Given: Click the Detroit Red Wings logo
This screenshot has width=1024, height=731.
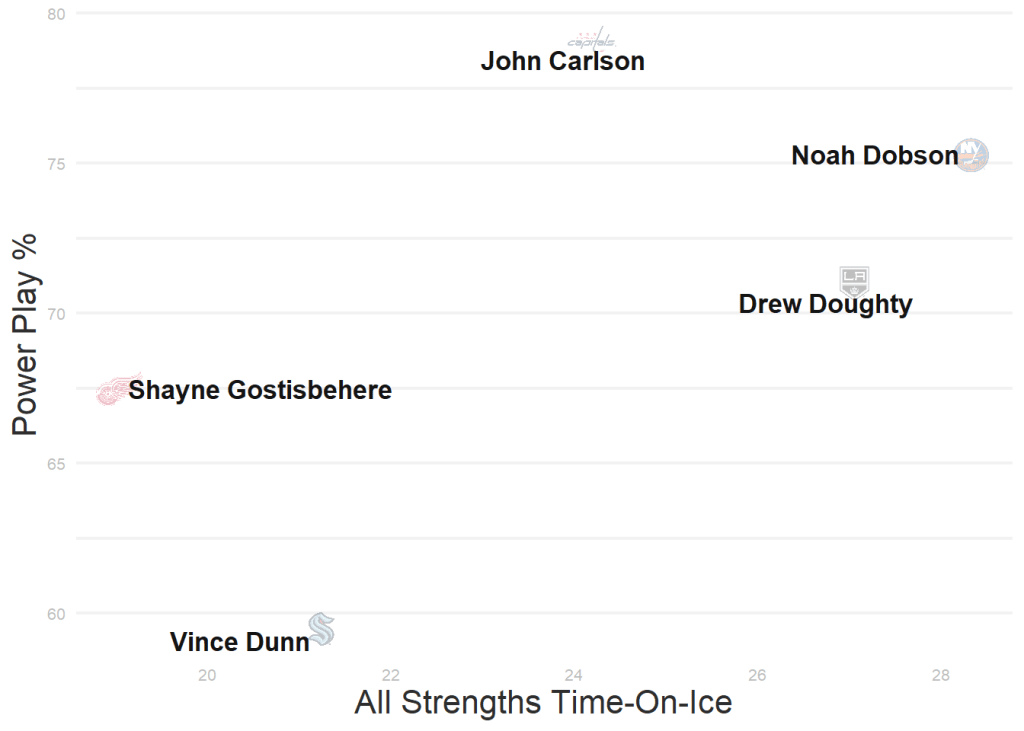Looking at the screenshot, I should click(117, 390).
